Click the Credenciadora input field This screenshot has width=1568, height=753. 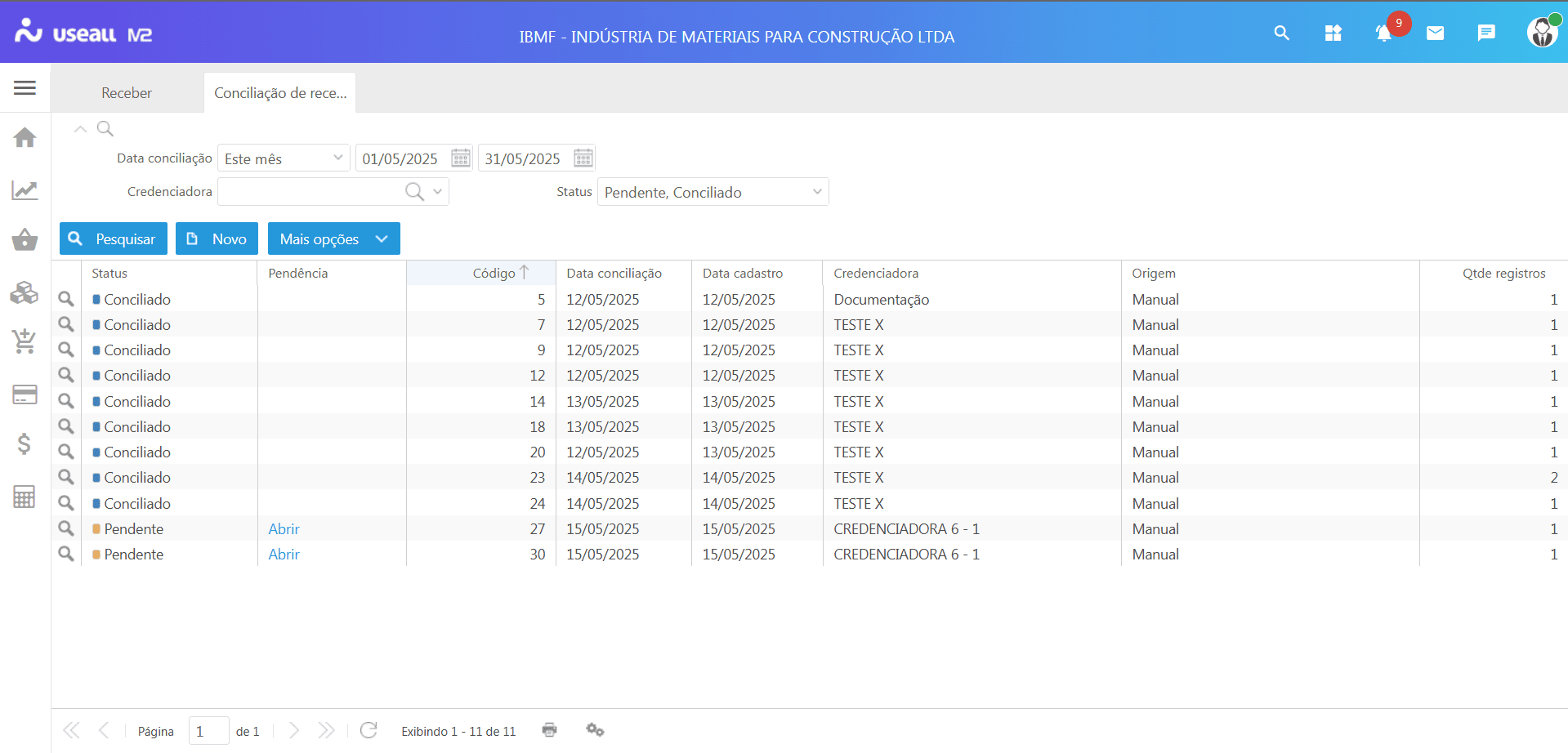[310, 191]
